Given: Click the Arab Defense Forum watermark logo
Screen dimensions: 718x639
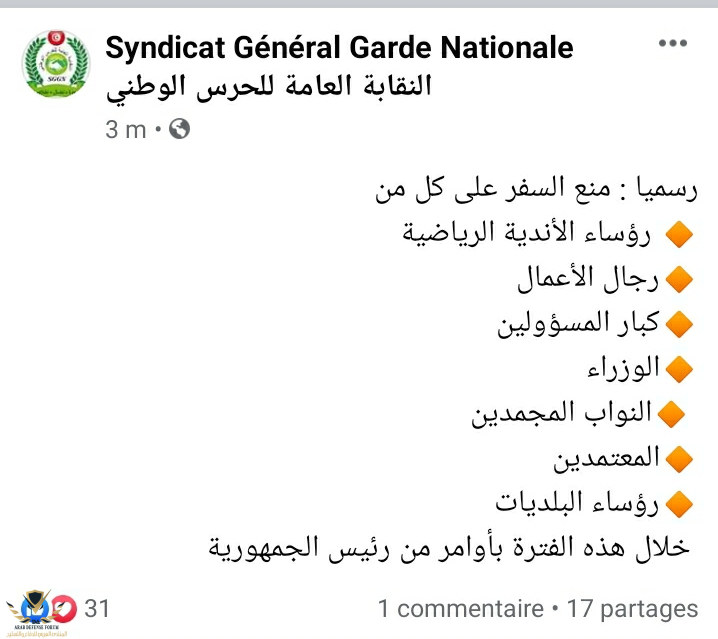Looking at the screenshot, I should 35,614.
